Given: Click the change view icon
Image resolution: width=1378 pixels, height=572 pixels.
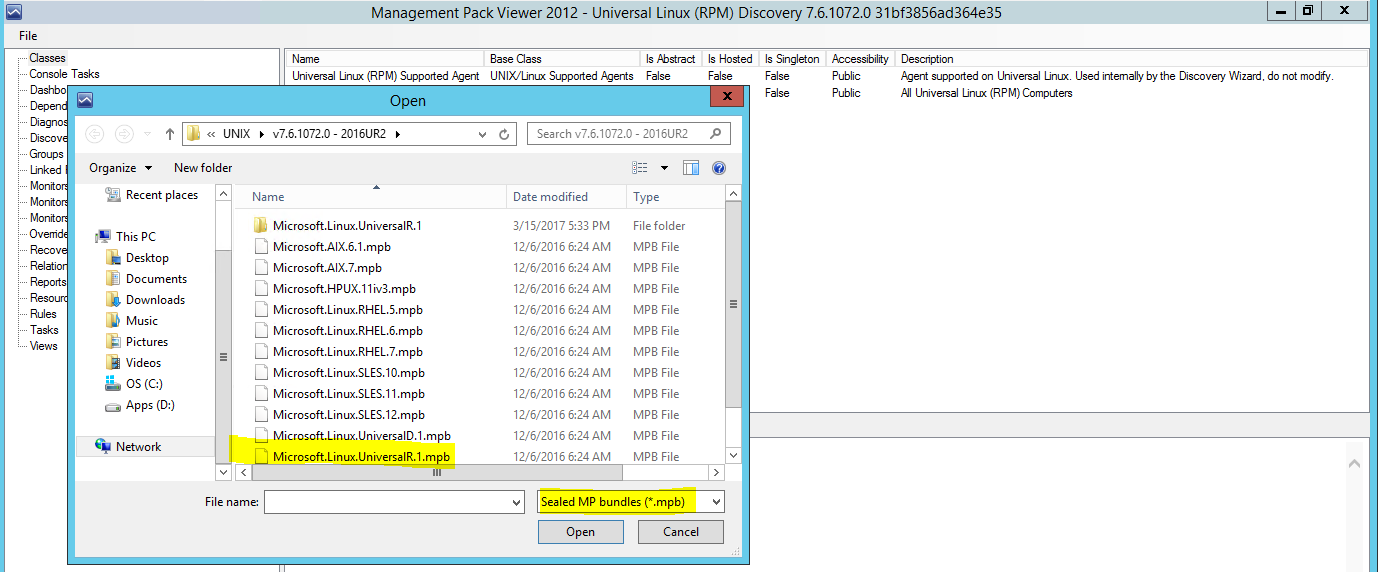Looking at the screenshot, I should pos(640,168).
